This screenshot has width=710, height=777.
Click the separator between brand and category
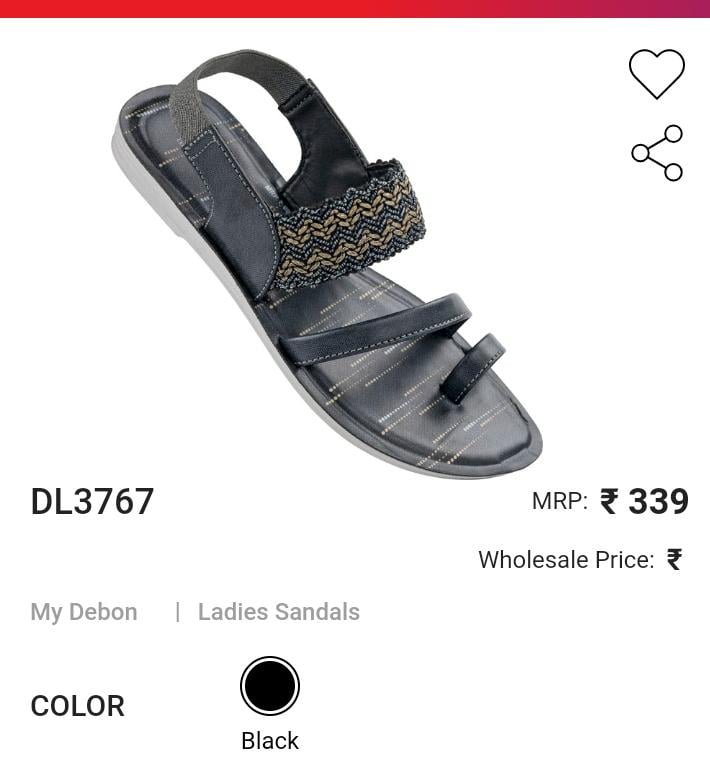click(x=177, y=612)
